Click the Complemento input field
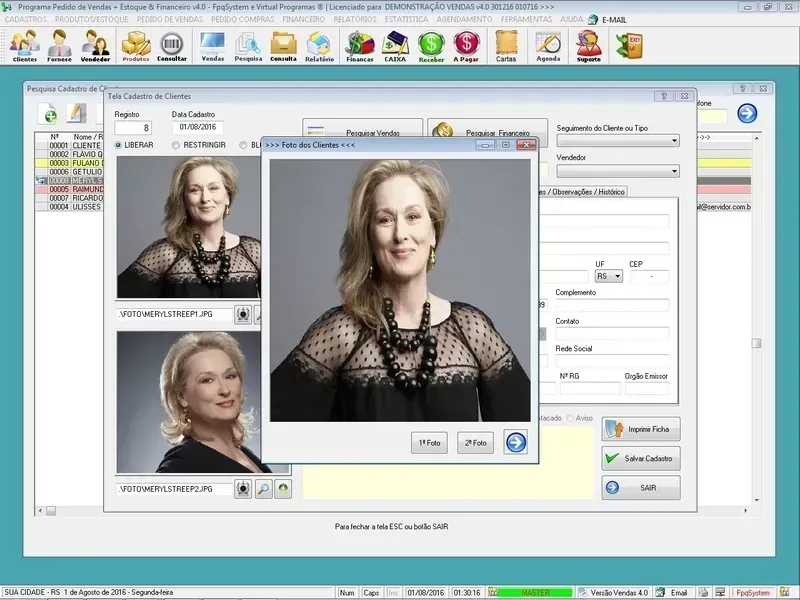800x600 pixels. click(612, 305)
